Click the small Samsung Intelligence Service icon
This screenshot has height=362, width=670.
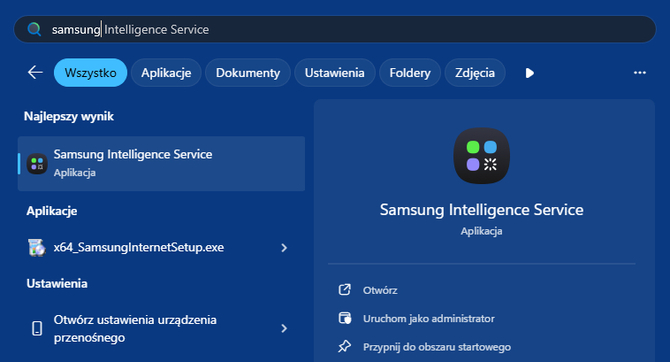[37, 164]
